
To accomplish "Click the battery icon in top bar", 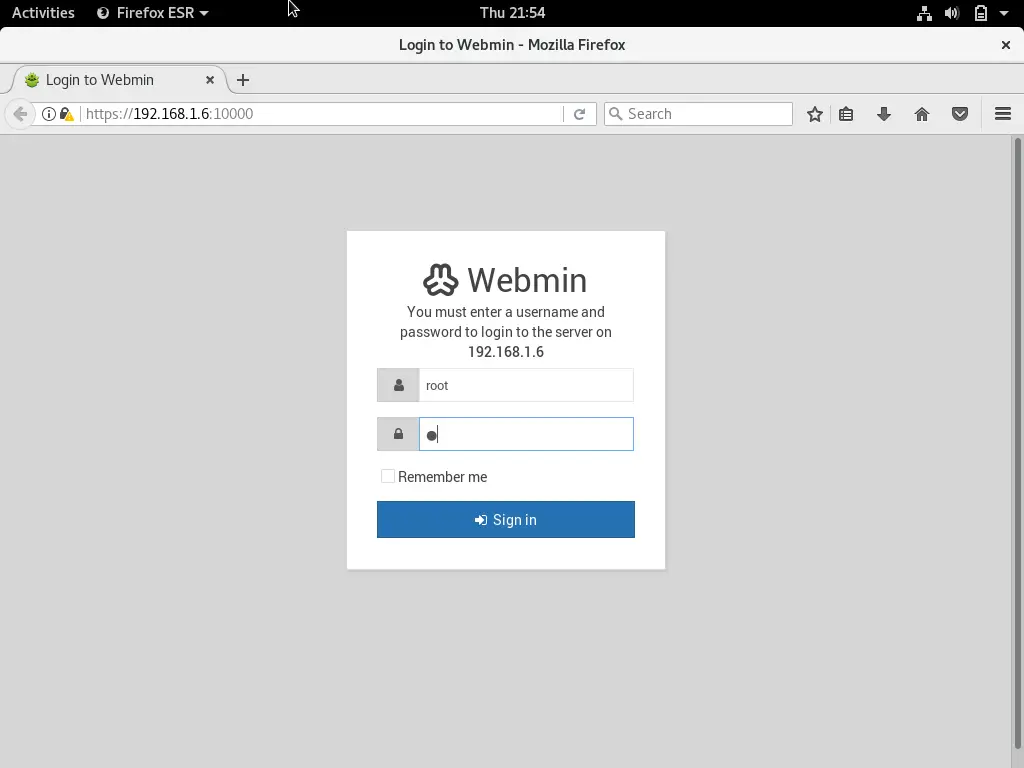I will 981,13.
